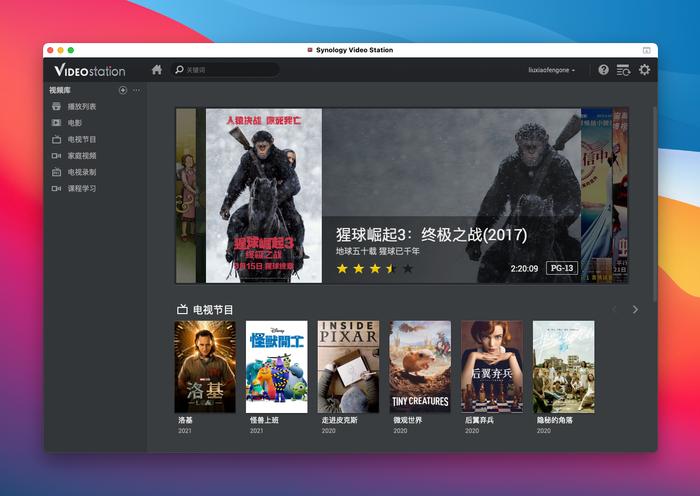Show previous TV shows with left chevron
The height and width of the screenshot is (496, 700).
click(614, 309)
